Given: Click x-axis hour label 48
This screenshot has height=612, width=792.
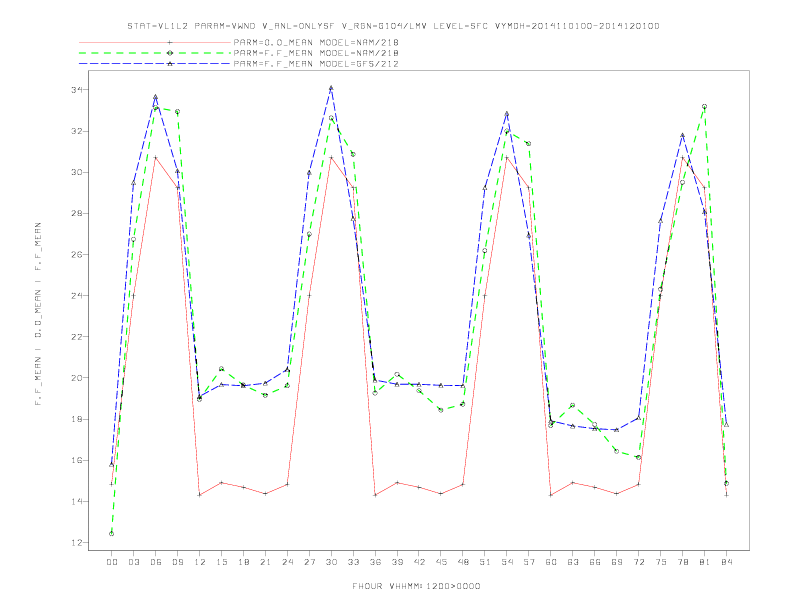Looking at the screenshot, I should point(463,562).
